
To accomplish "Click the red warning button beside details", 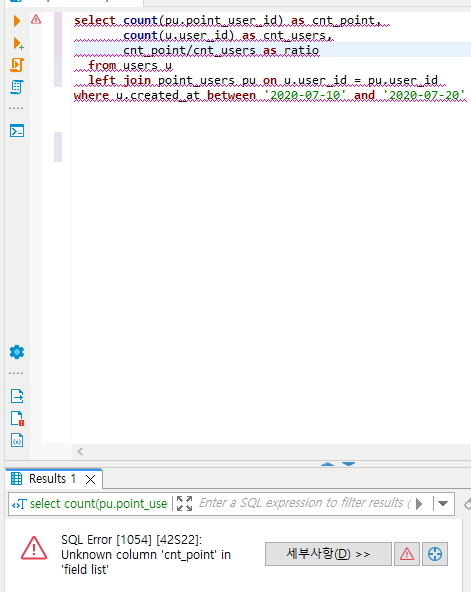I will [407, 554].
